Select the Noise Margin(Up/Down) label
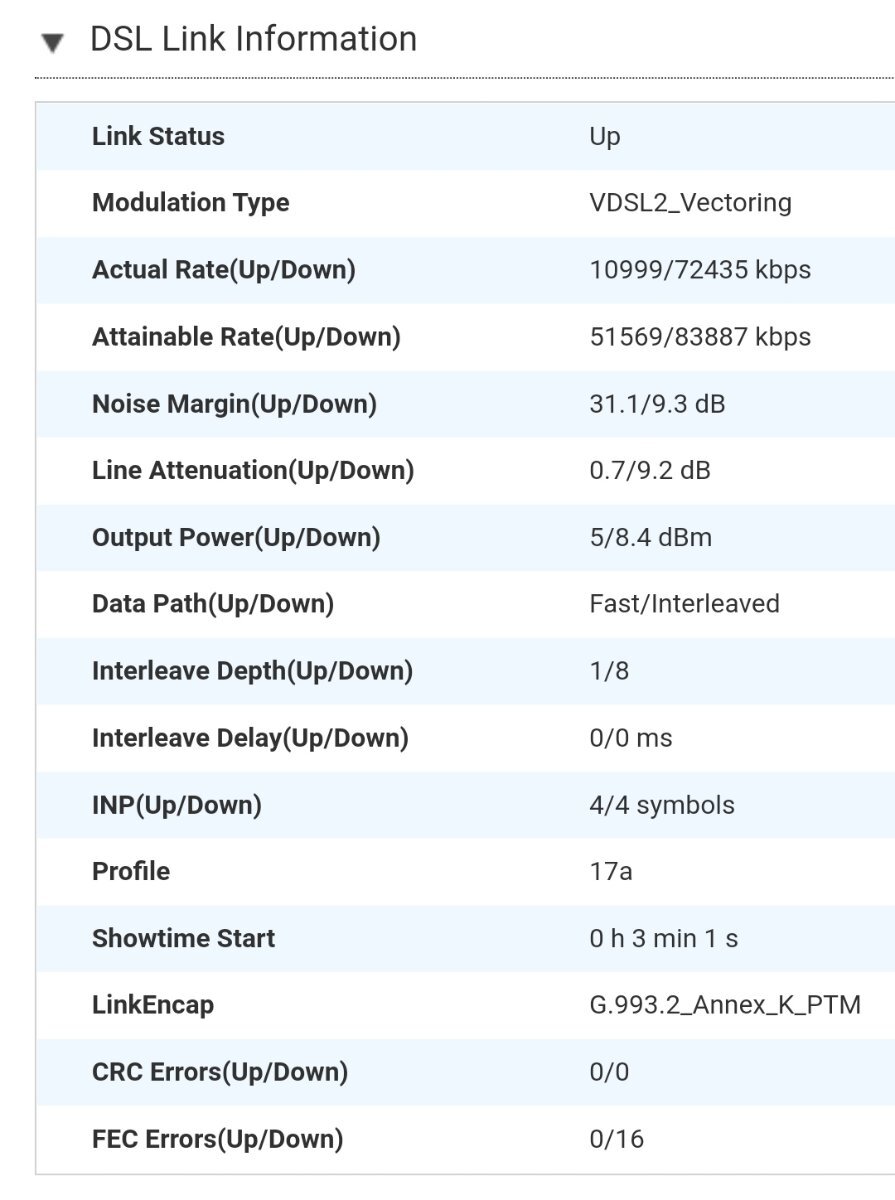This screenshot has width=895, height=1200. tap(234, 404)
